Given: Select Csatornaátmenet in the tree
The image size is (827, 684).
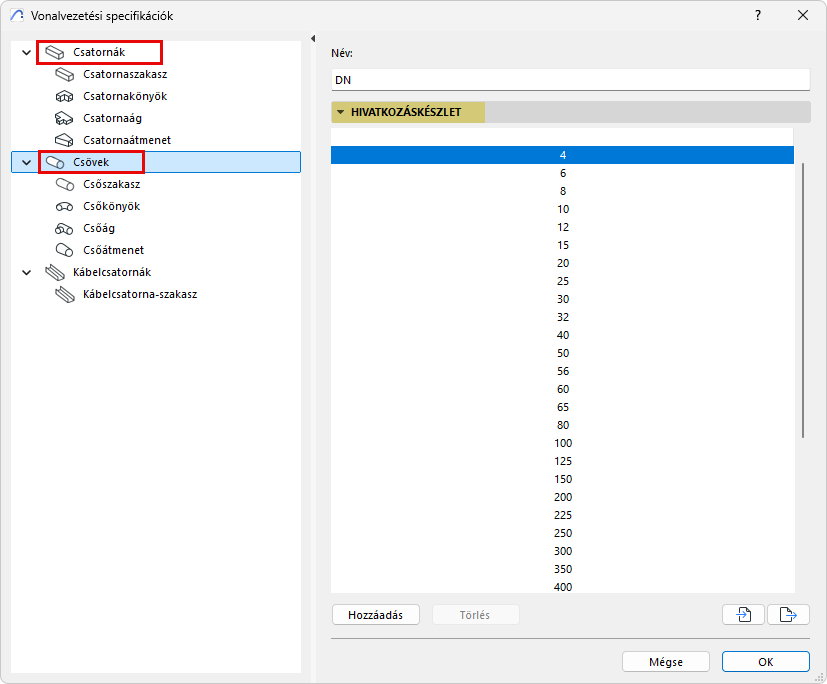Looking at the screenshot, I should (x=127, y=140).
